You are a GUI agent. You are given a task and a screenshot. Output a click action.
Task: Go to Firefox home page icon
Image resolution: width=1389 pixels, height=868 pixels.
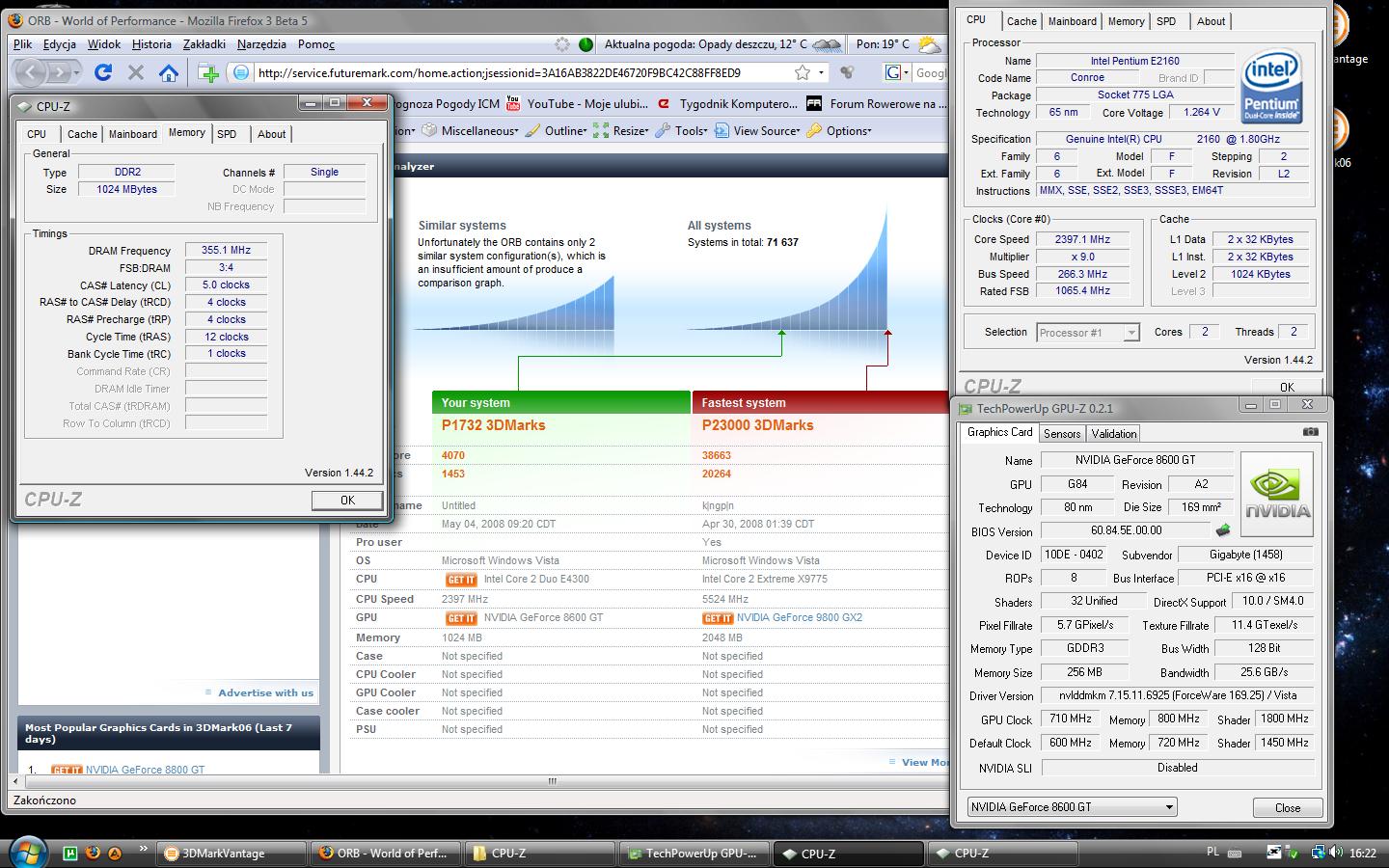click(169, 72)
